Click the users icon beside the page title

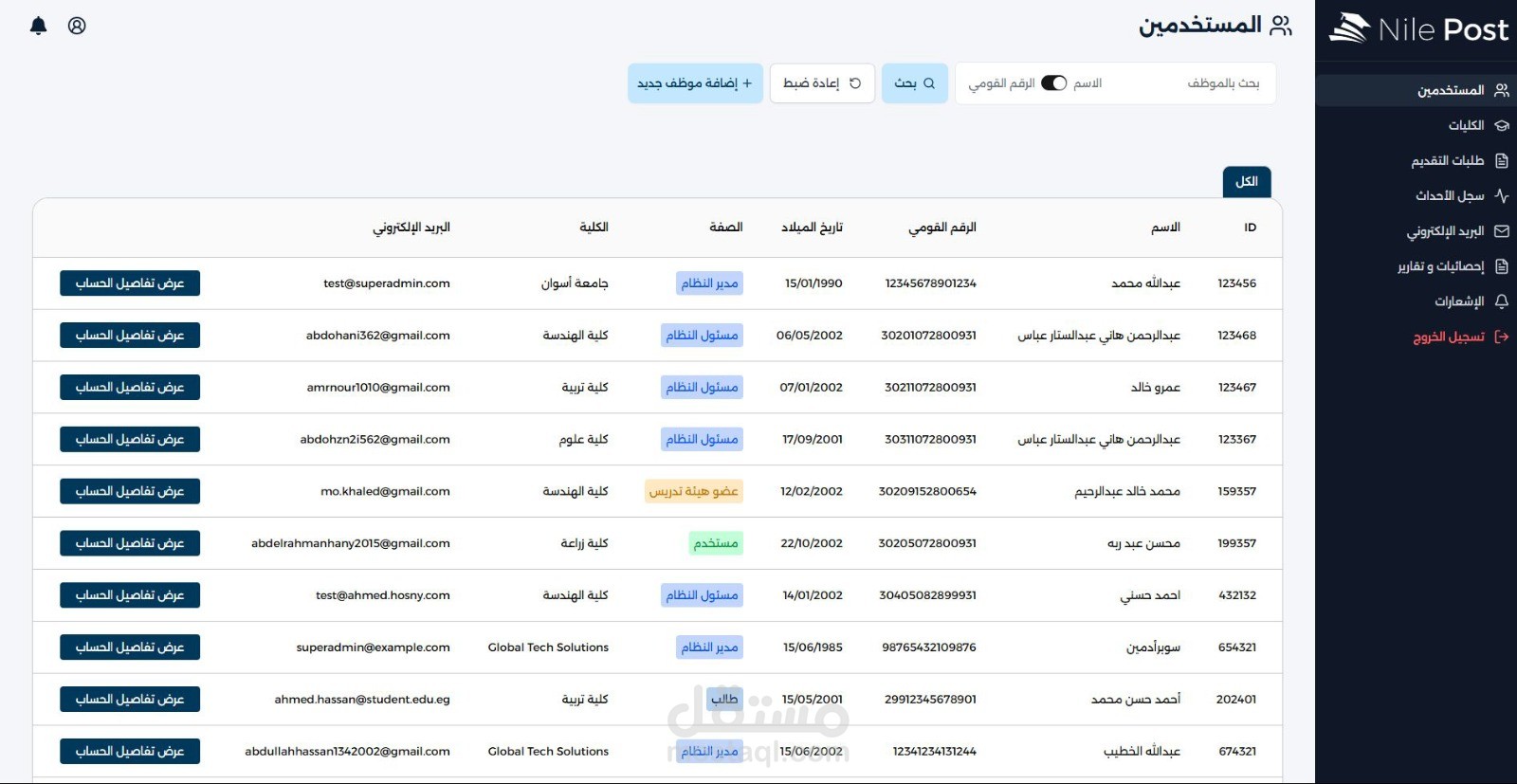tap(1281, 26)
